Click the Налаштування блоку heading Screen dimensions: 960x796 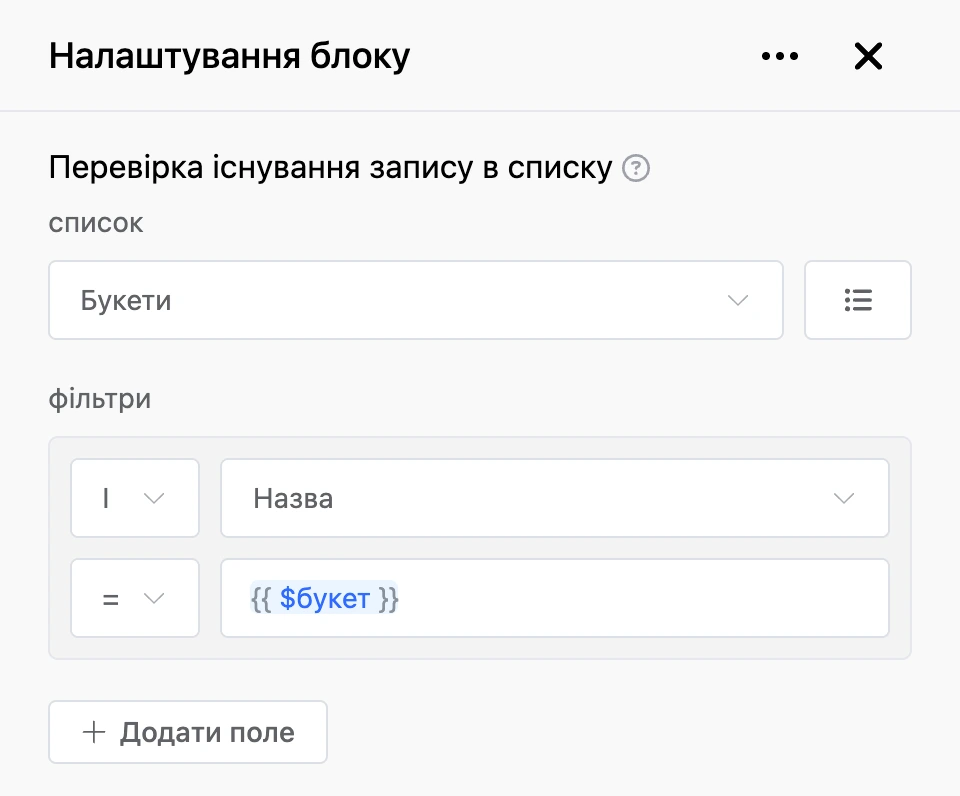(230, 56)
